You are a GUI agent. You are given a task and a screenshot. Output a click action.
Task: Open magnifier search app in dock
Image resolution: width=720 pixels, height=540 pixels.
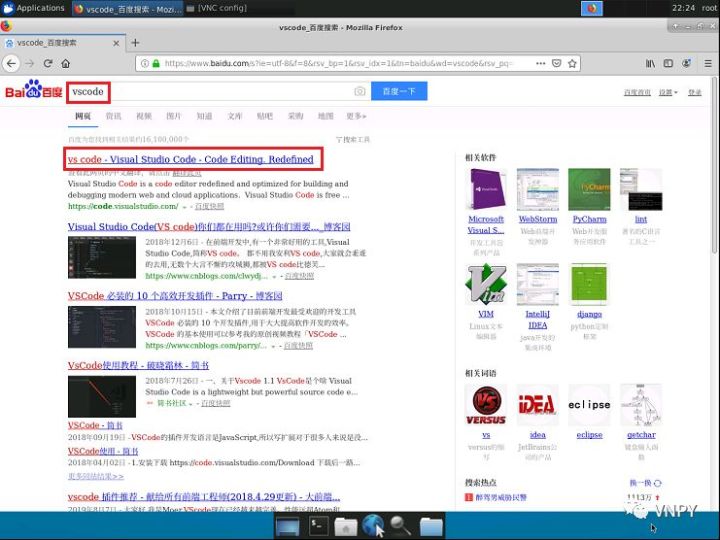[x=400, y=525]
